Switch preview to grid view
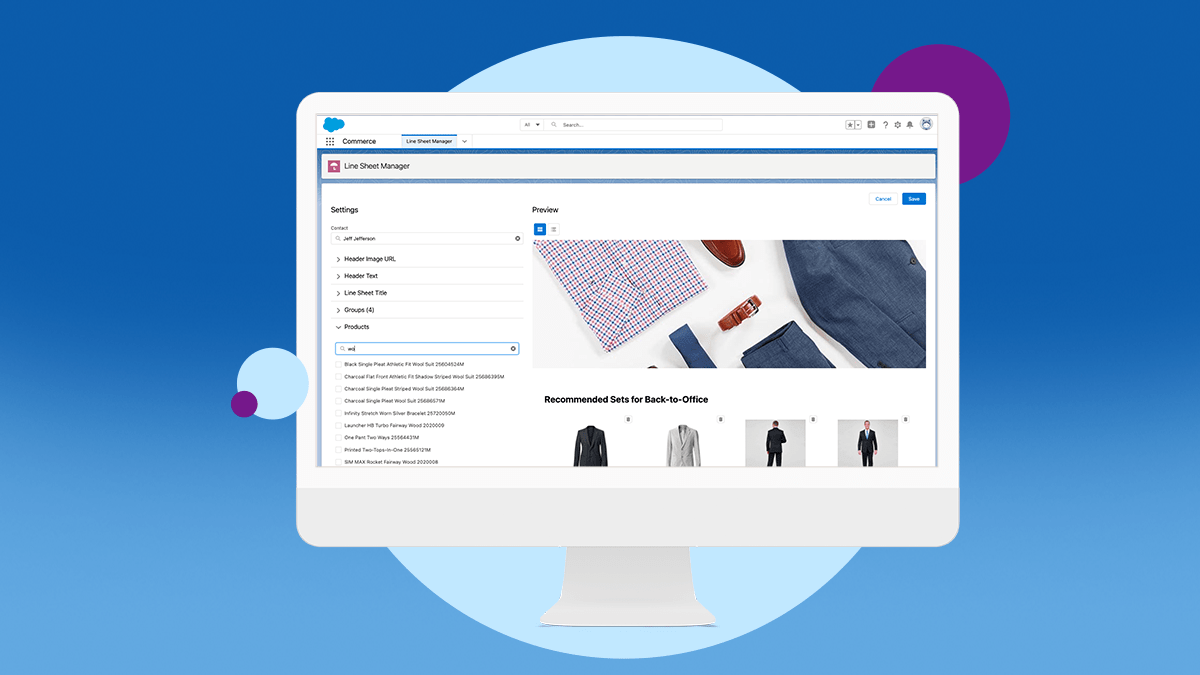Viewport: 1200px width, 675px height. point(540,229)
